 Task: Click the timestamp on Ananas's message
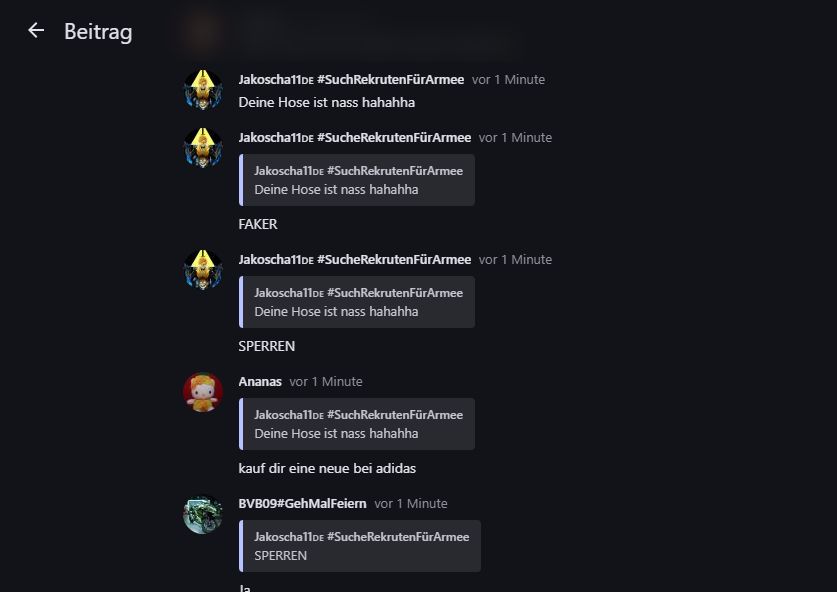(326, 382)
